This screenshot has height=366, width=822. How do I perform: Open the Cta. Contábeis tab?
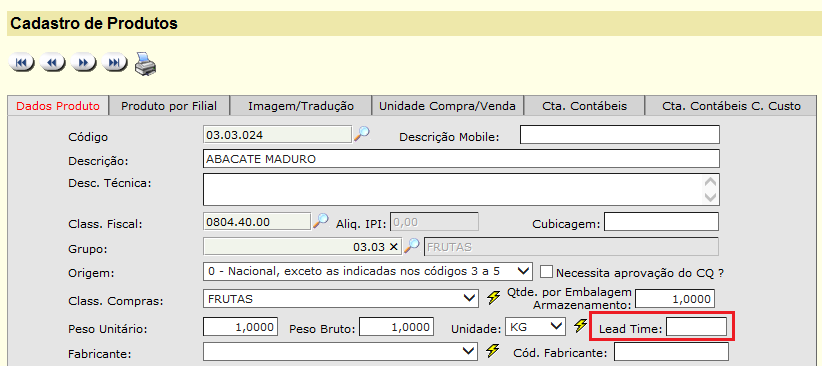[x=584, y=106]
